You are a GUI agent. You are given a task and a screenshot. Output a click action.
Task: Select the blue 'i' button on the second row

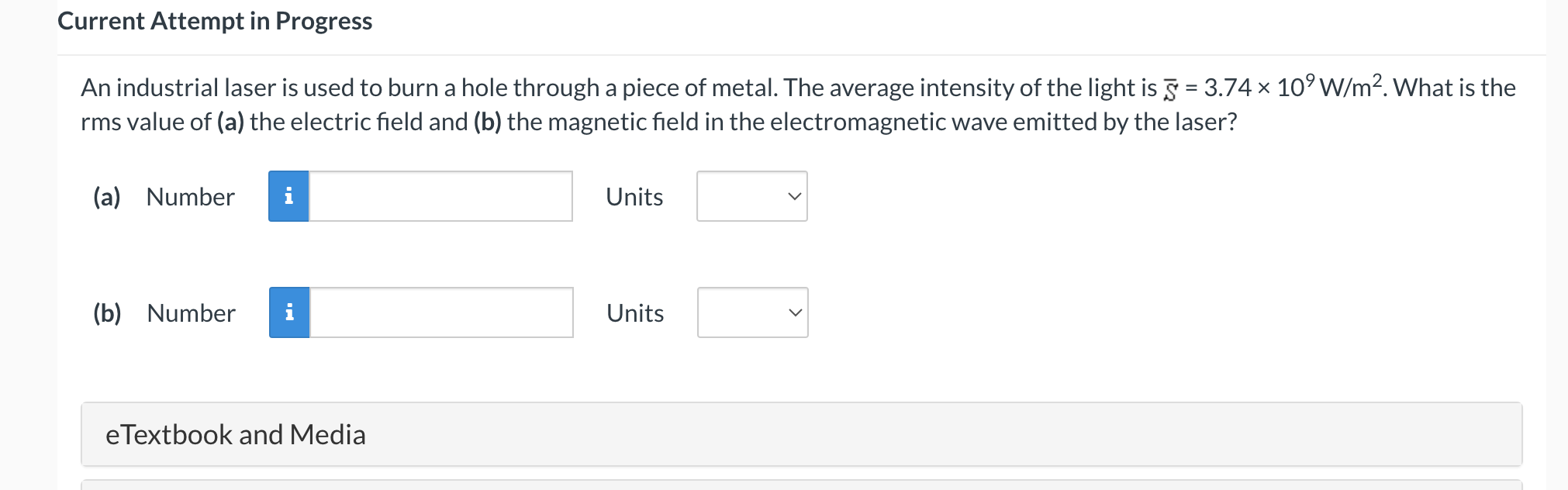click(x=288, y=313)
